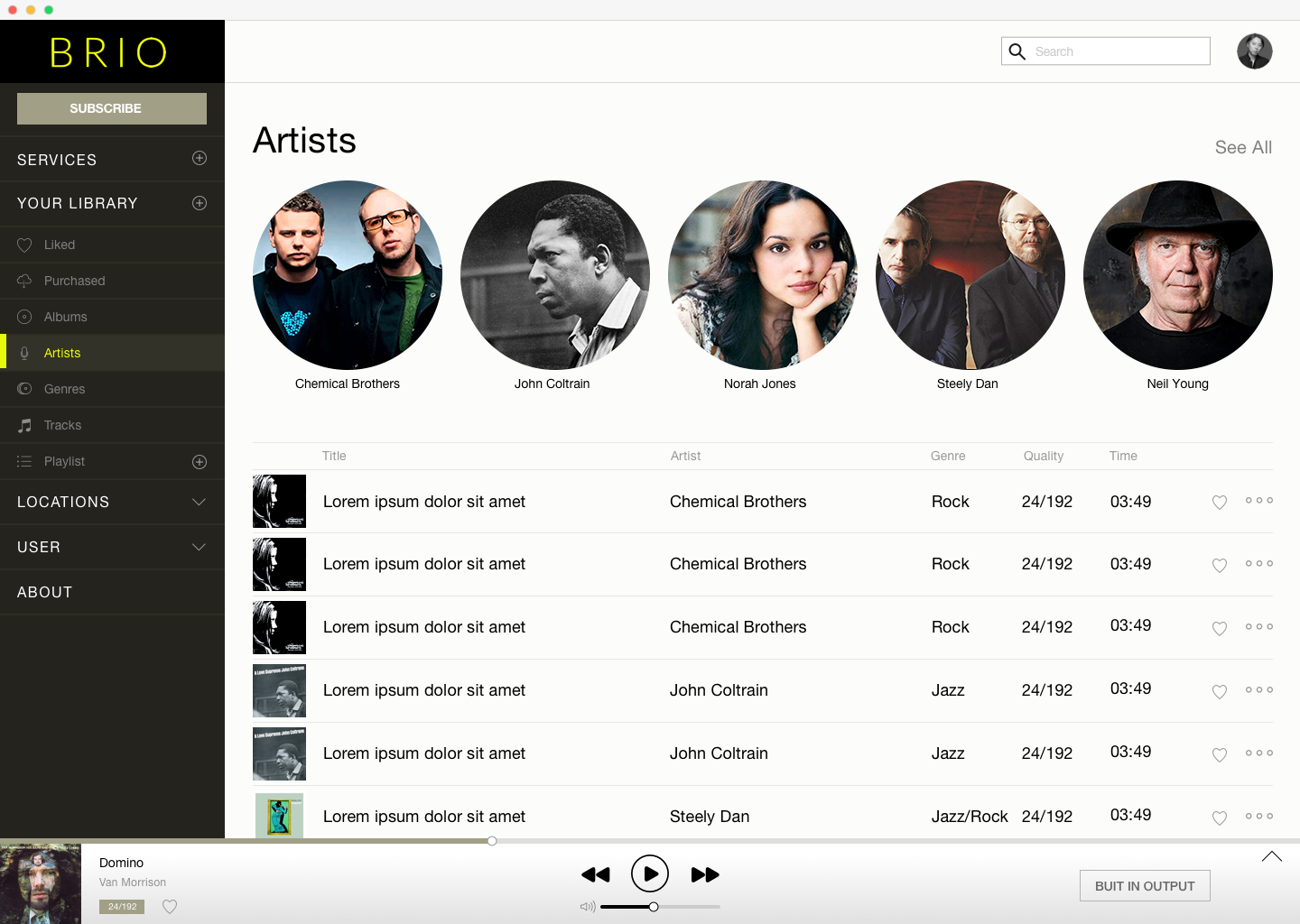The width and height of the screenshot is (1300, 924).
Task: Sort tracks by Genre column header
Action: pos(948,456)
